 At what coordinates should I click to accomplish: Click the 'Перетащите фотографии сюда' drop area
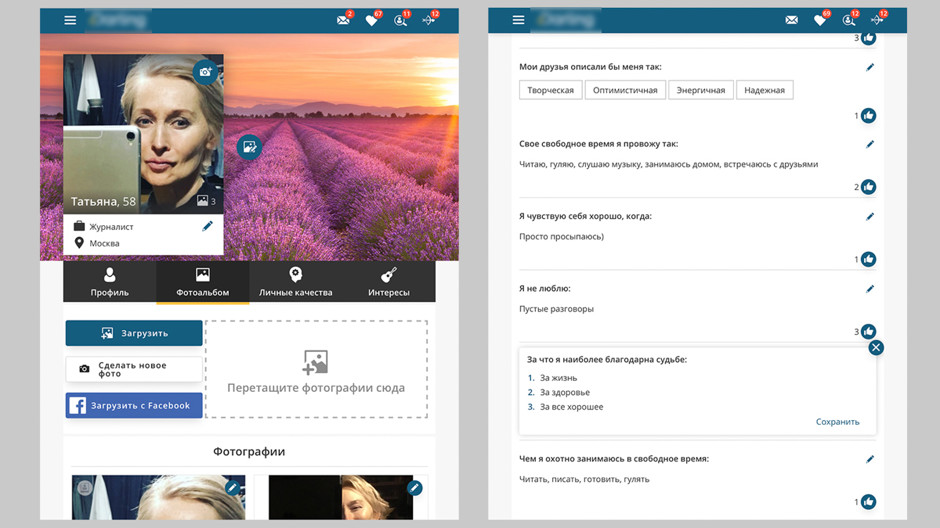click(x=316, y=369)
